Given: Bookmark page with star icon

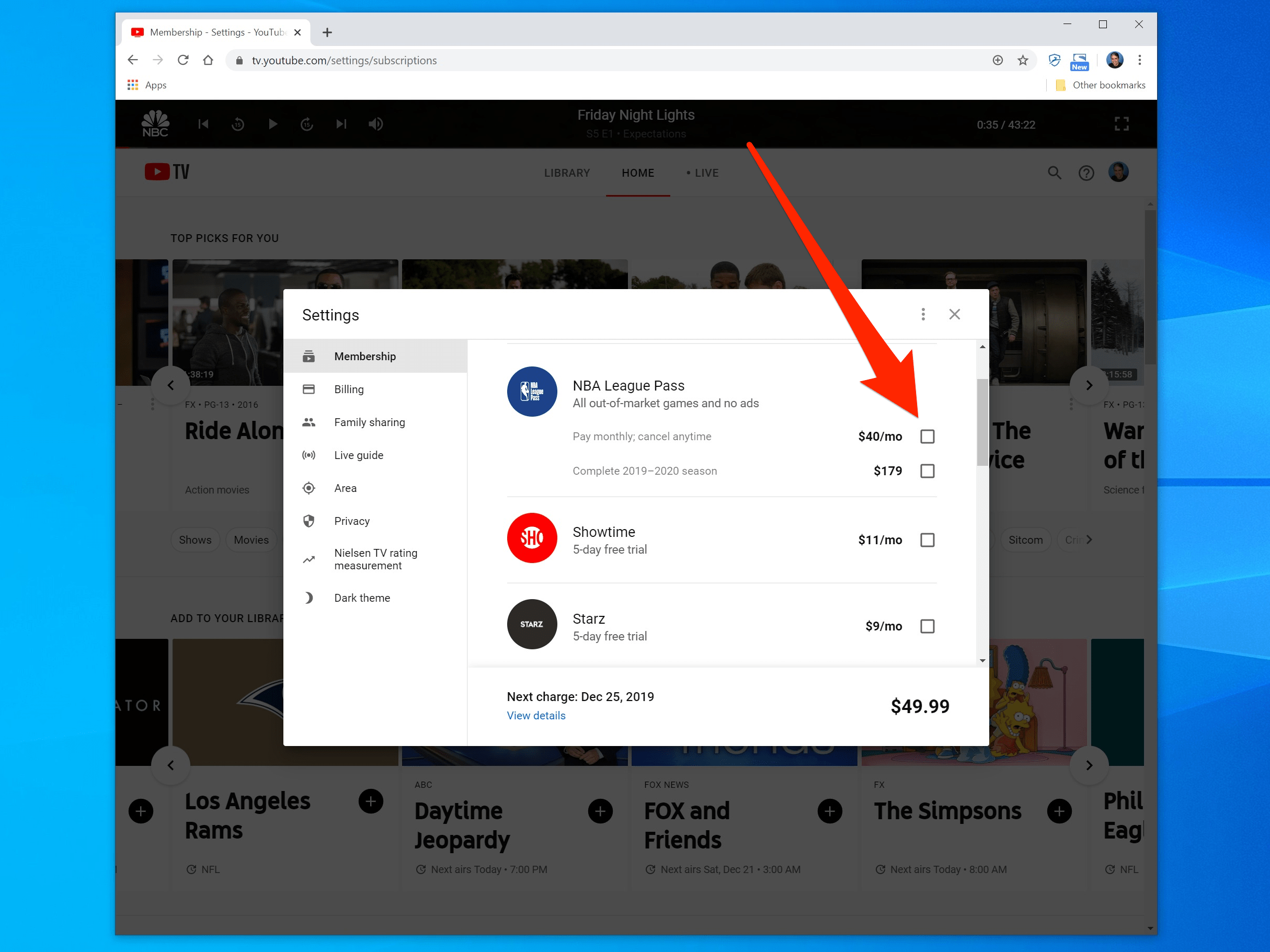Looking at the screenshot, I should tap(1023, 60).
